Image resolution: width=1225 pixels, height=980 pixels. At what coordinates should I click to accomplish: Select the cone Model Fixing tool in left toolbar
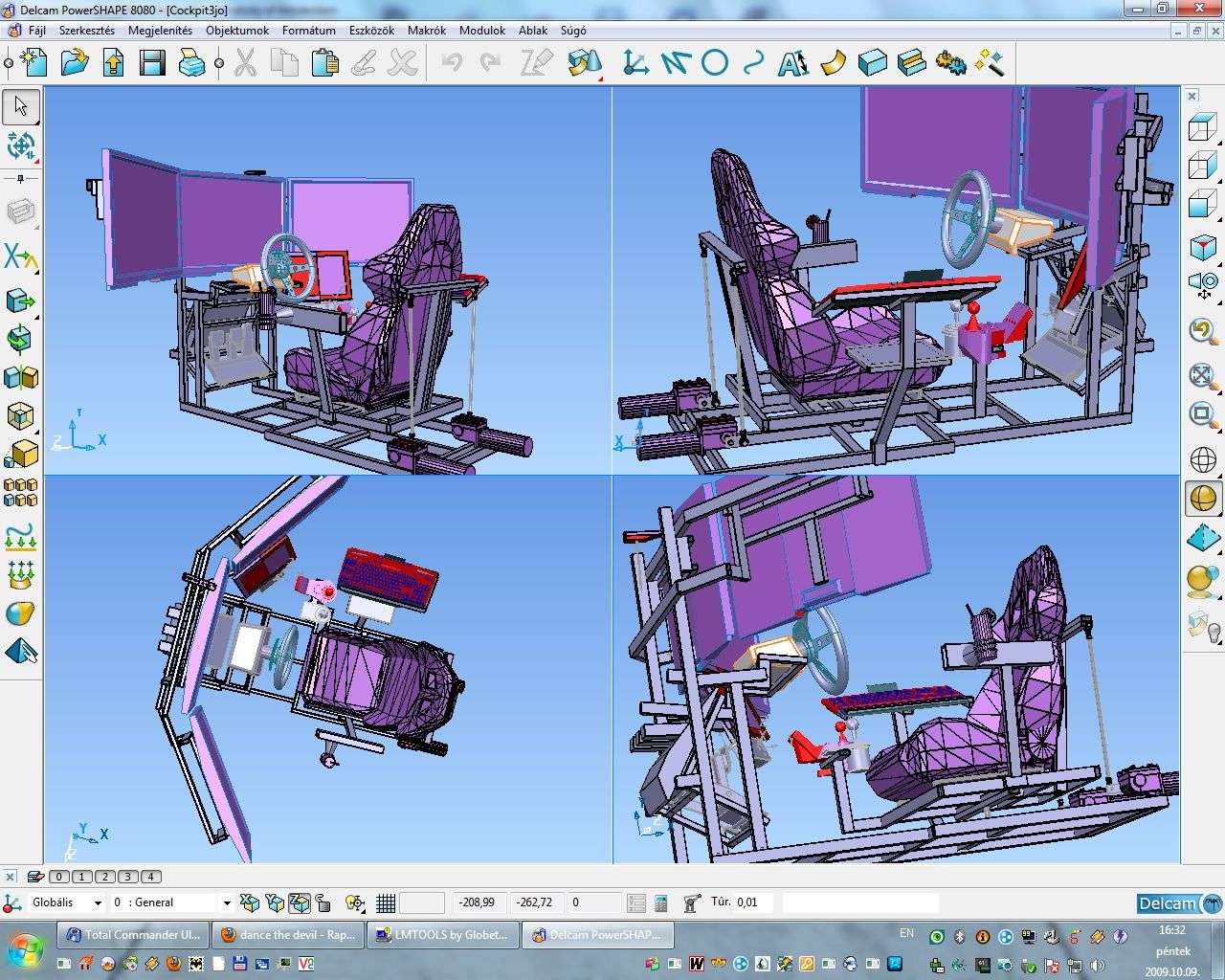coord(20,654)
